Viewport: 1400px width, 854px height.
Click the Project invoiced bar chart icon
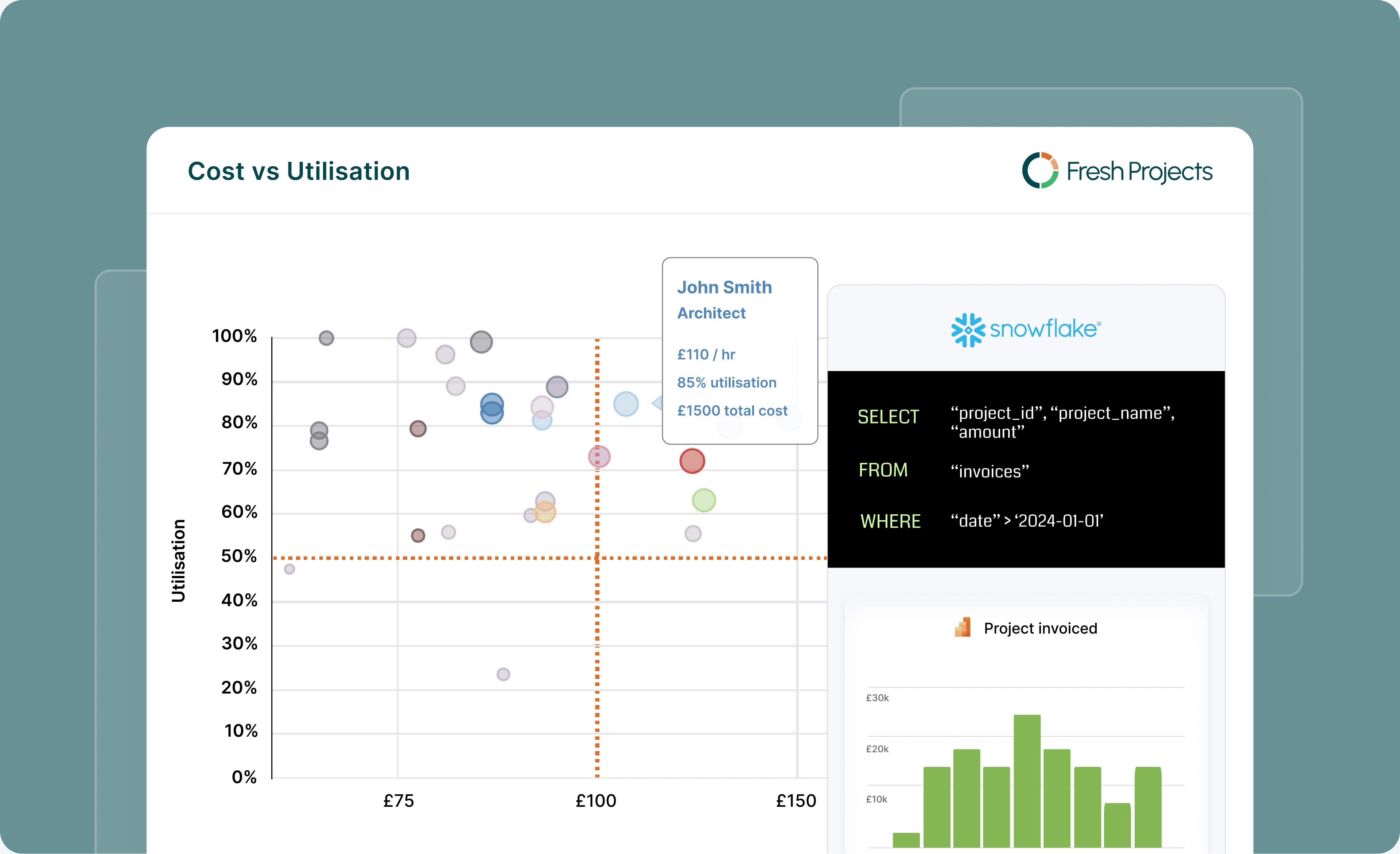(x=962, y=627)
